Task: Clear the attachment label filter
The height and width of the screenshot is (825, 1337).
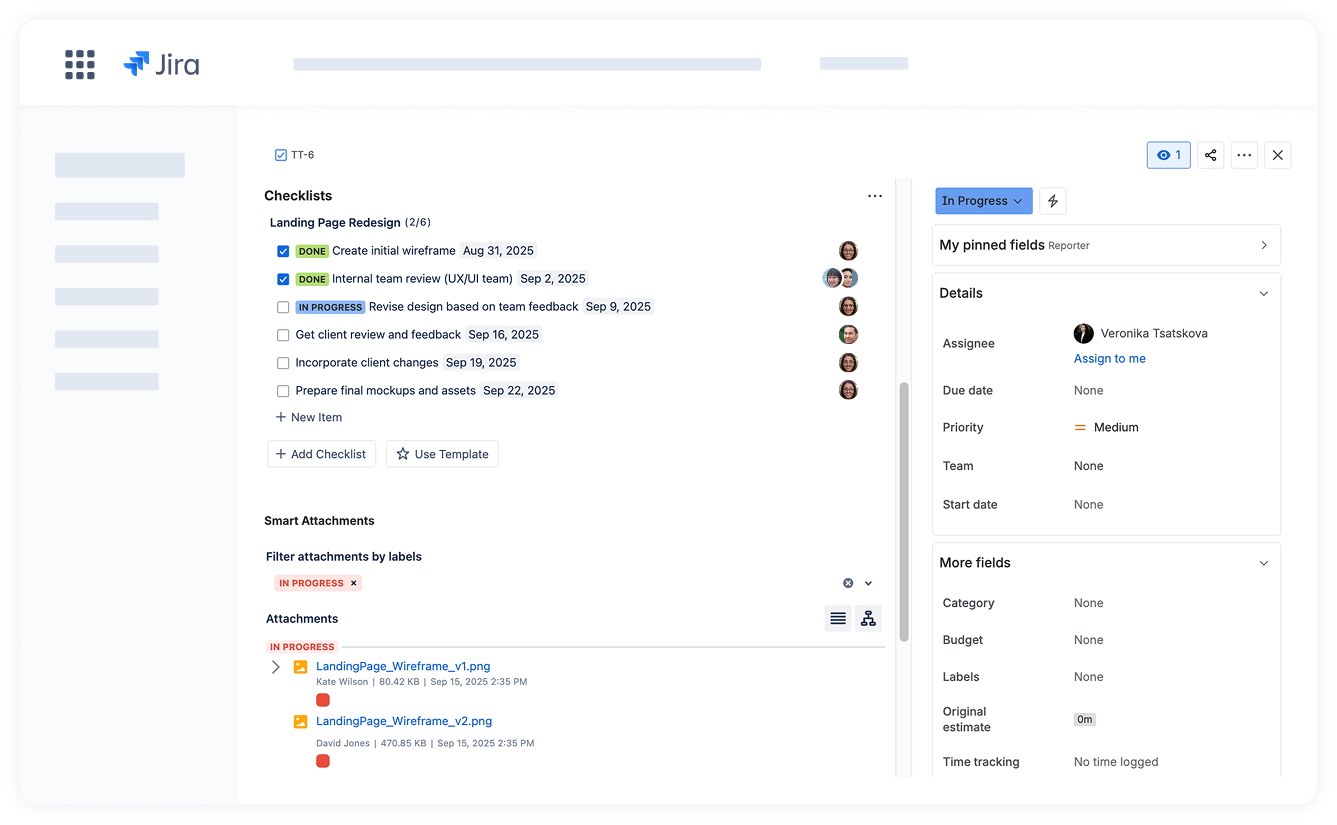Action: [x=848, y=583]
